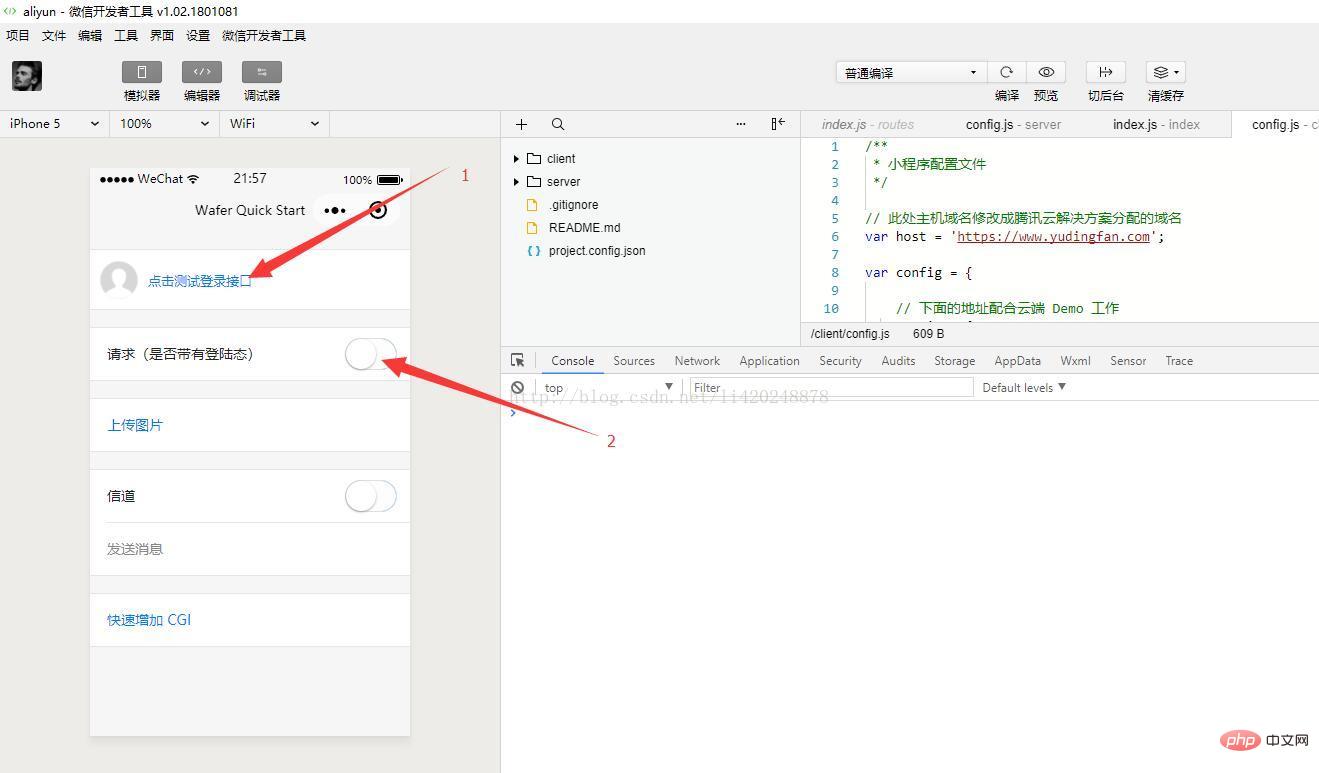Open the 界面 menu
The image size is (1319, 773).
click(x=162, y=36)
